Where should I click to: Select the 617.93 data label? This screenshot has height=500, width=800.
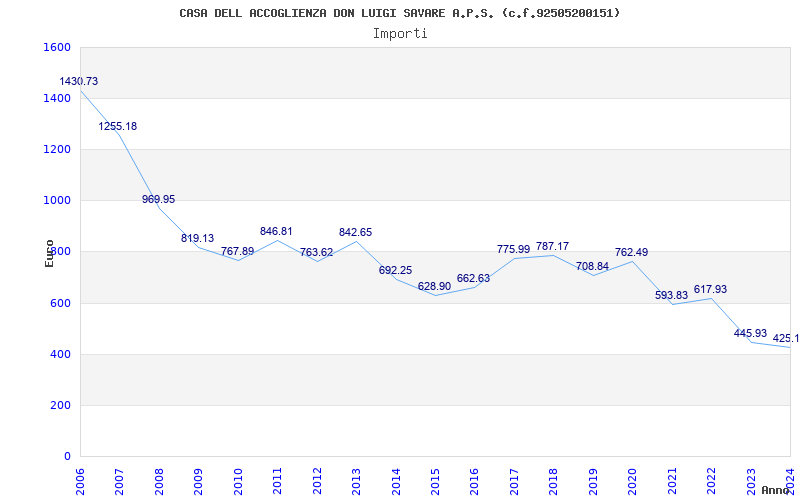[x=710, y=289]
